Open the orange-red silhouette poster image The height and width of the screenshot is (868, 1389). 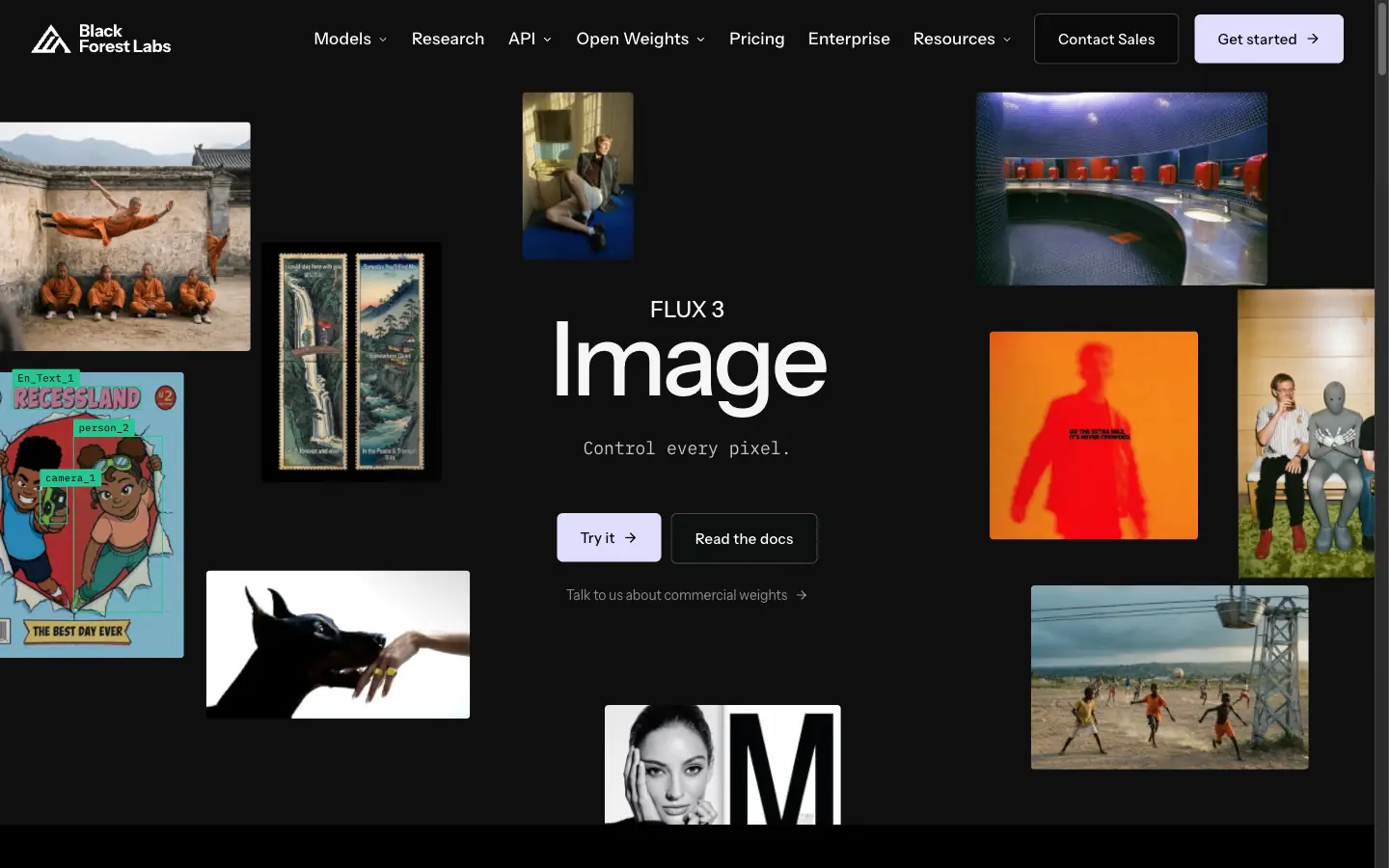pos(1094,435)
